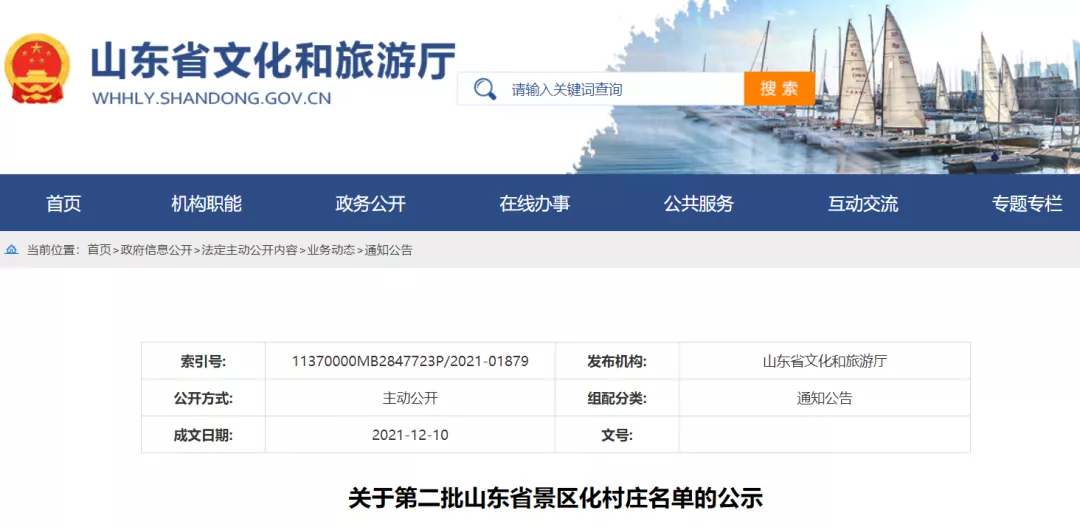Click the 组配分类 label cell
Image resolution: width=1080 pixels, height=527 pixels.
[617, 398]
